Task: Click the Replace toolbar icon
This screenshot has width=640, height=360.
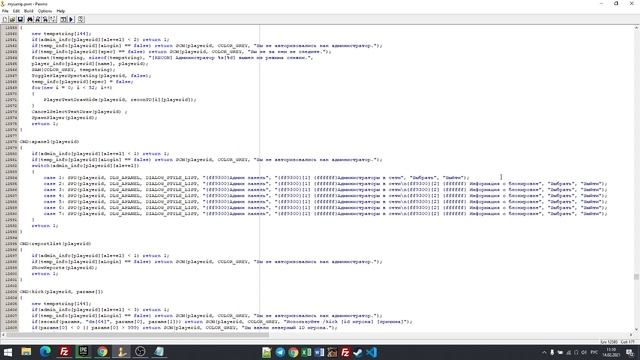Action: (x=45, y=19)
